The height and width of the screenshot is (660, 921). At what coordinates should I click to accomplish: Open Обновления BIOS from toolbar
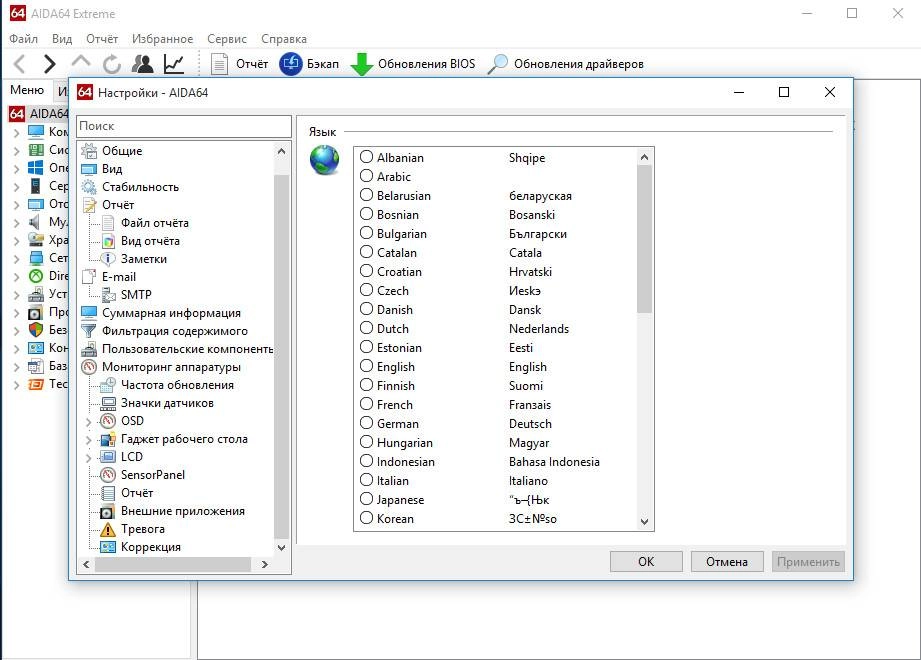413,63
